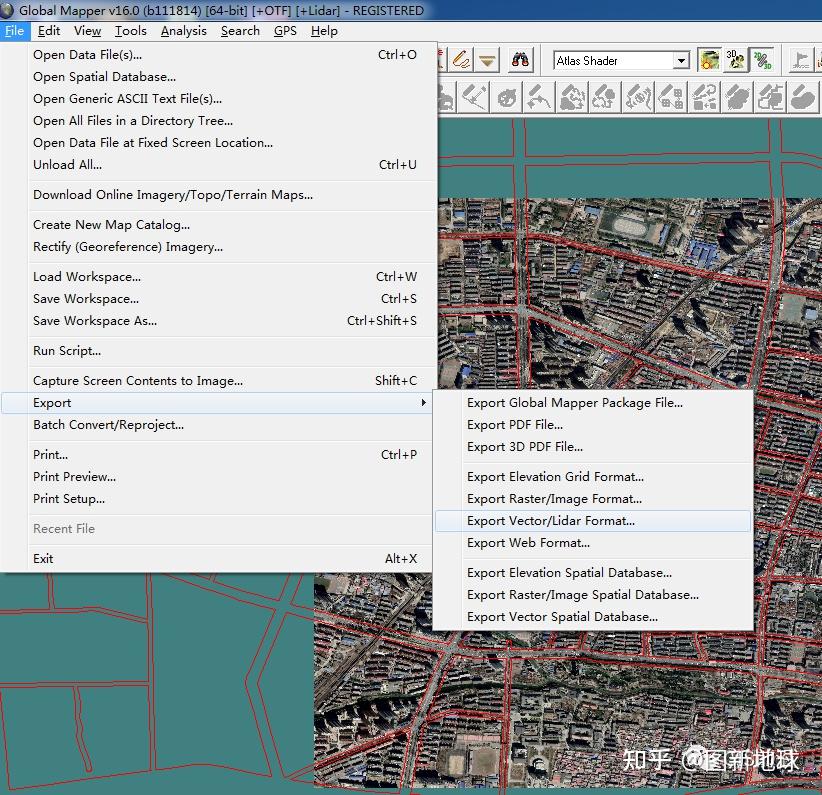Screen dimensions: 822x795
Task: Choose Export Raster/Image Format
Action: (554, 499)
